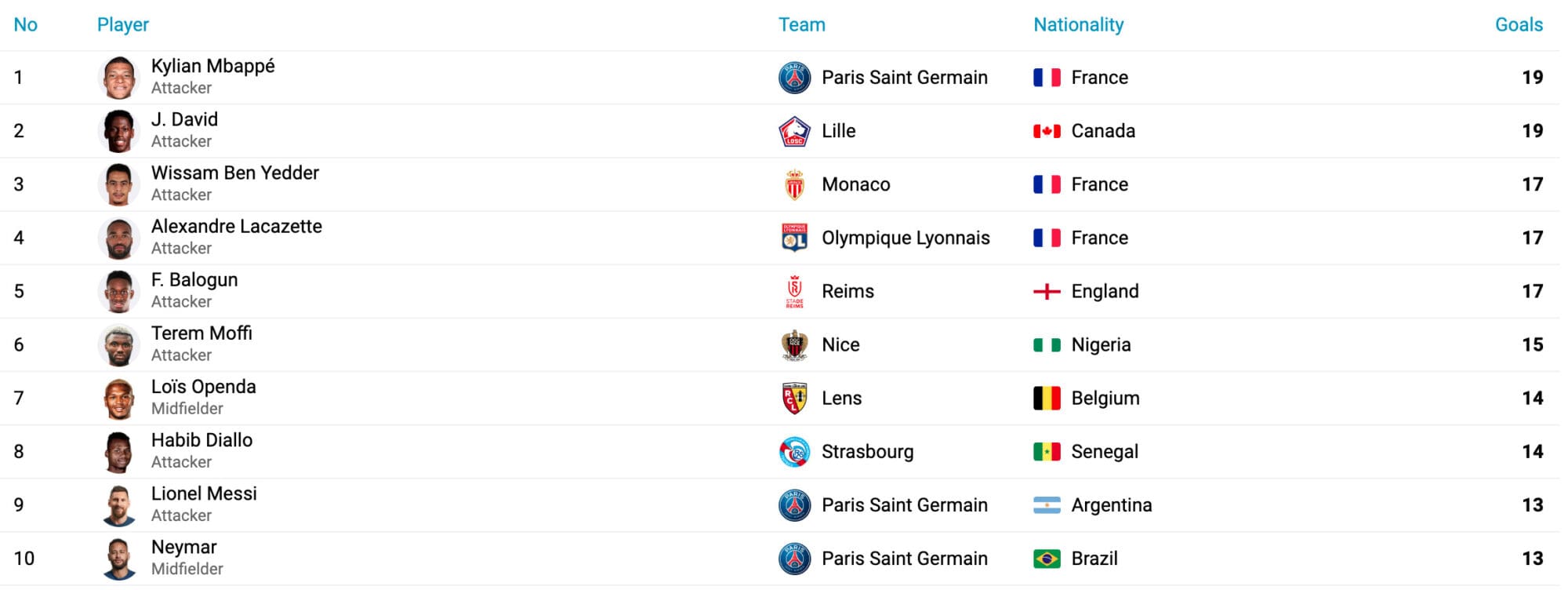Open Kylian Mbappé's player profile
The height and width of the screenshot is (590, 1568).
(x=213, y=67)
